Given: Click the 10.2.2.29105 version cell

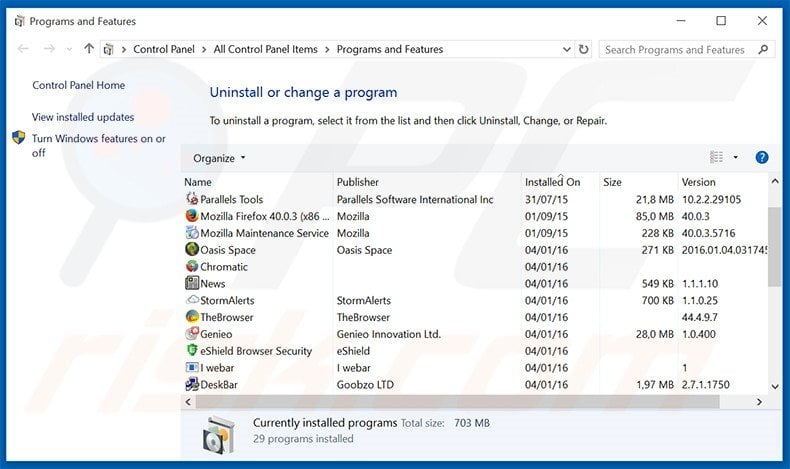Looking at the screenshot, I should pos(711,199).
